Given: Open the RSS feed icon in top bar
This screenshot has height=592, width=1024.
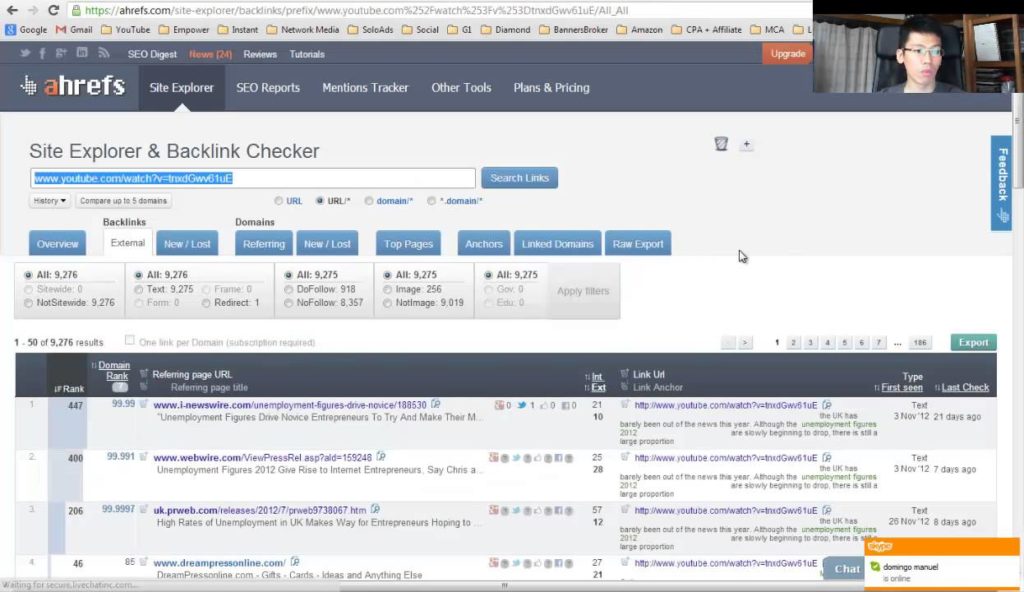Looking at the screenshot, I should pos(104,54).
